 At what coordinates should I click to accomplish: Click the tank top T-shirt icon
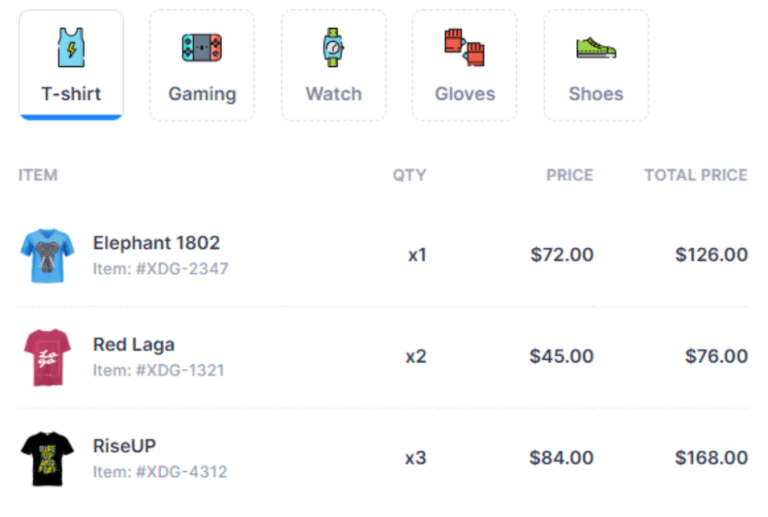coord(71,46)
